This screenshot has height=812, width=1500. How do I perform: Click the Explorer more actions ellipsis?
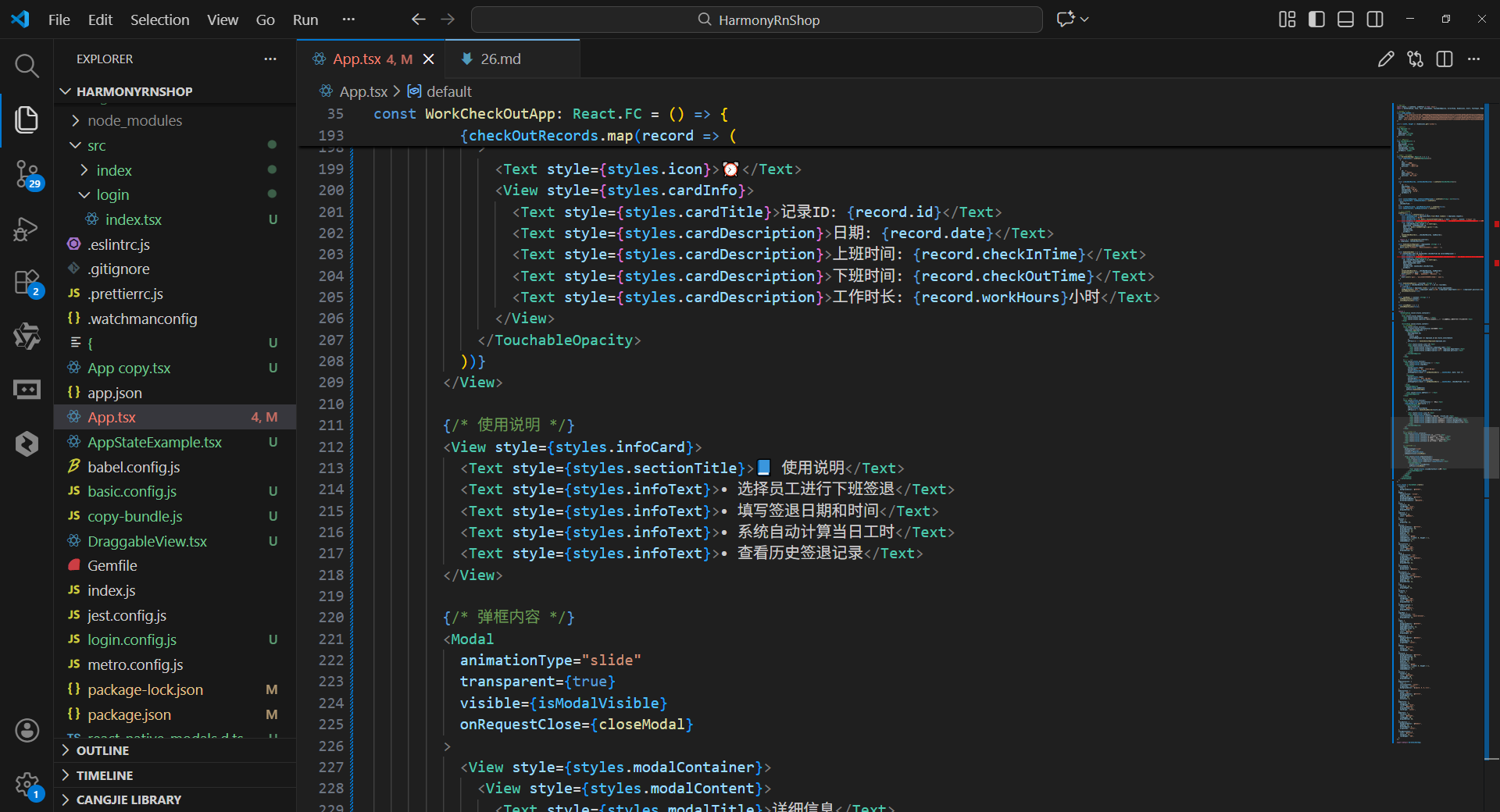pos(270,59)
